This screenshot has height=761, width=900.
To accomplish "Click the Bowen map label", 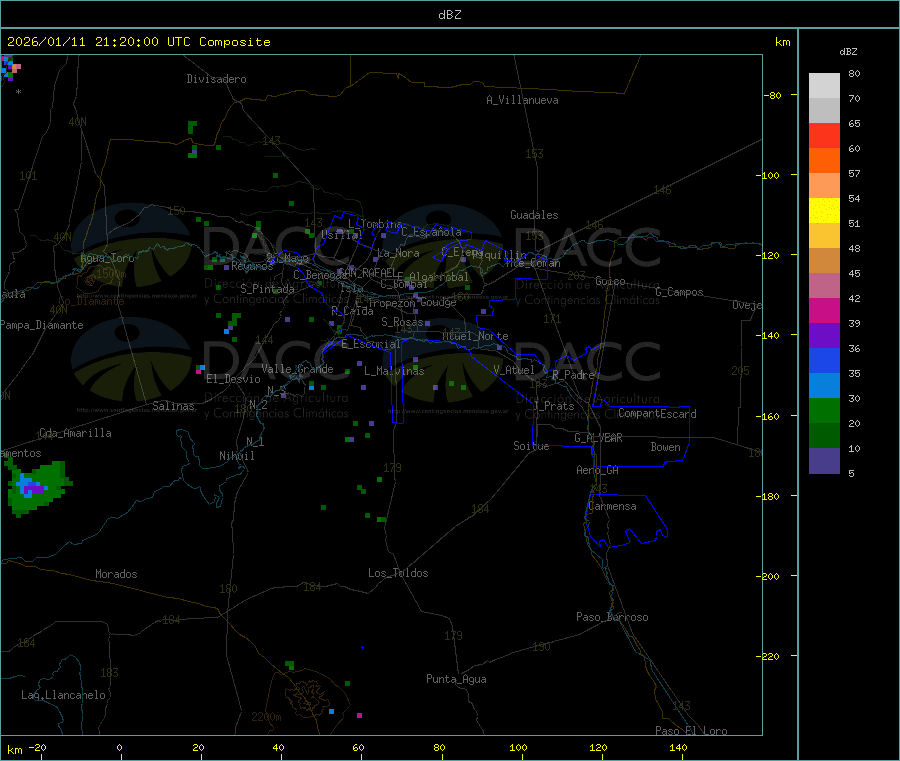I will tap(665, 447).
